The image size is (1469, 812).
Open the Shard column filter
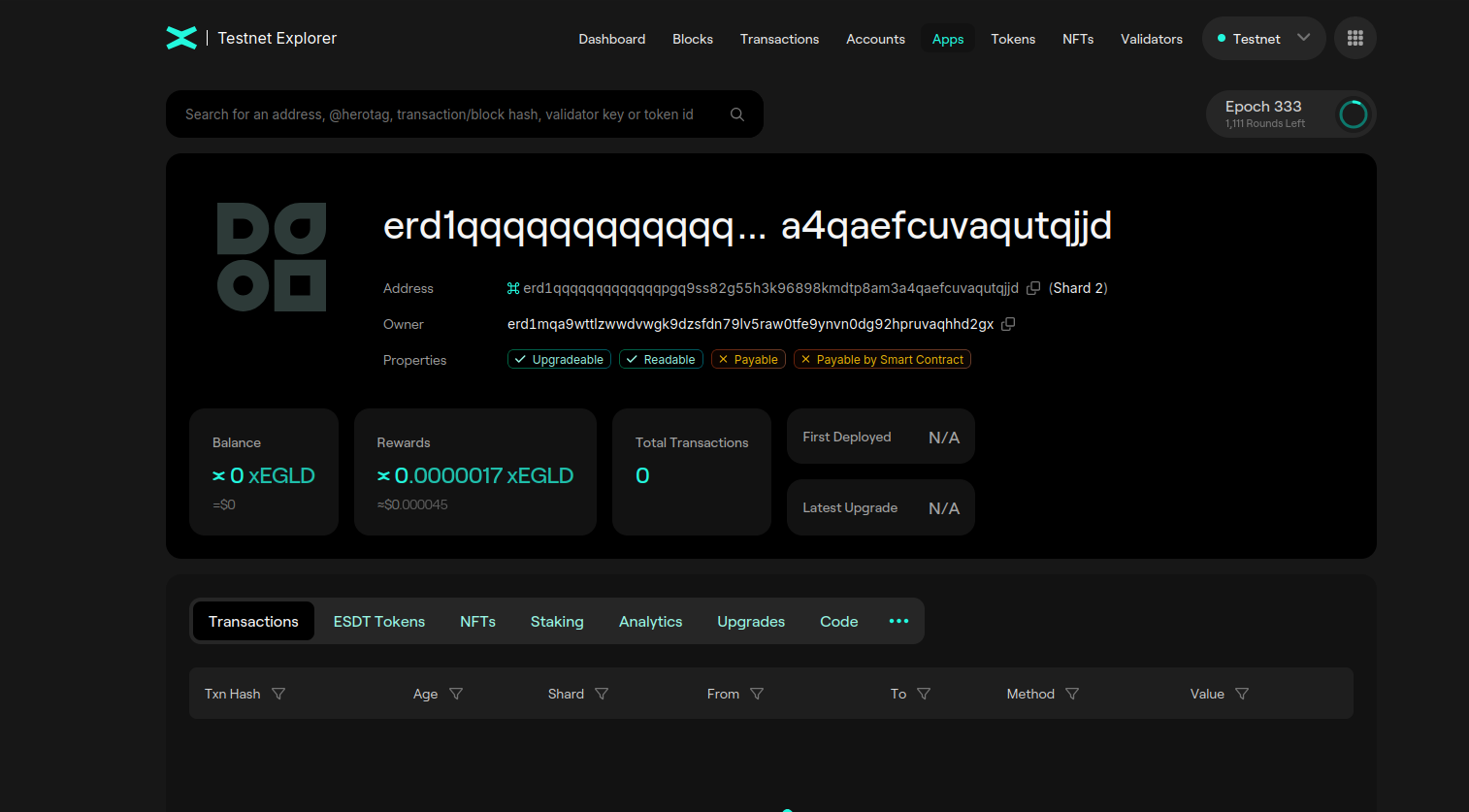[x=602, y=694]
